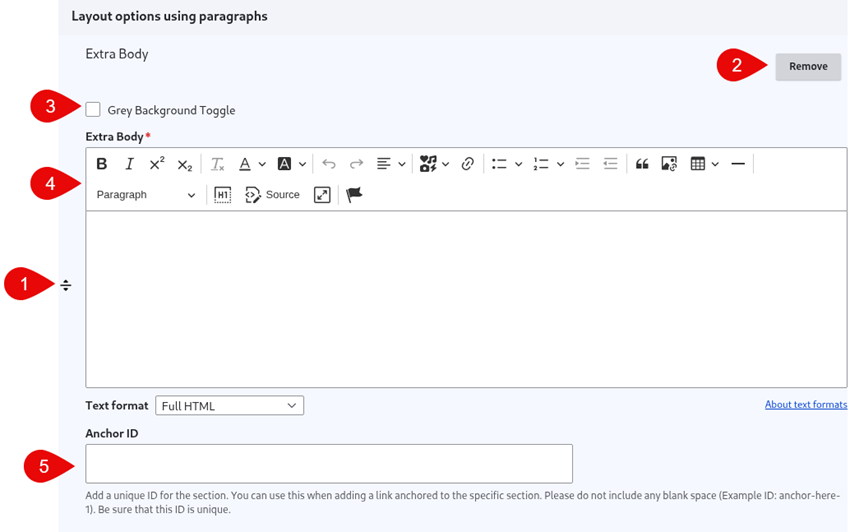Insert a link with the link icon
850x532 pixels.
[468, 164]
